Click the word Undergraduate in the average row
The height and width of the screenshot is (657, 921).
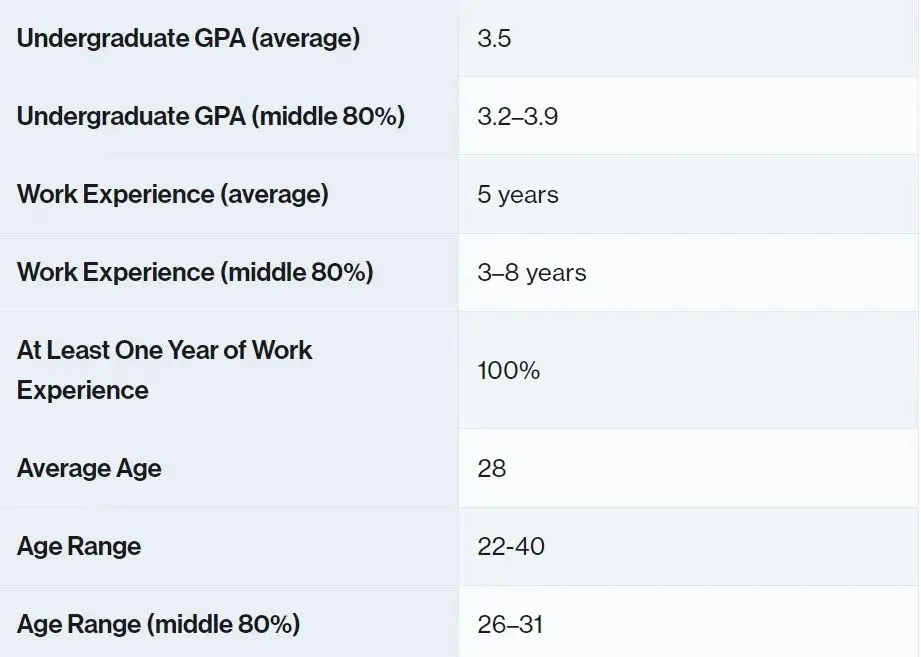pyautogui.click(x=102, y=39)
